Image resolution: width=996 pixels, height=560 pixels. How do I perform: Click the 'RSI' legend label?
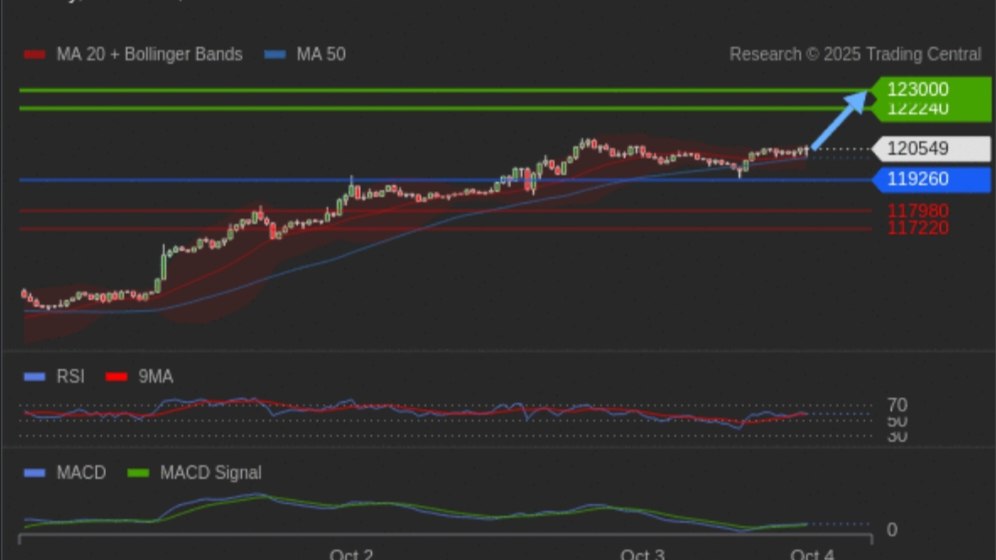(x=70, y=377)
